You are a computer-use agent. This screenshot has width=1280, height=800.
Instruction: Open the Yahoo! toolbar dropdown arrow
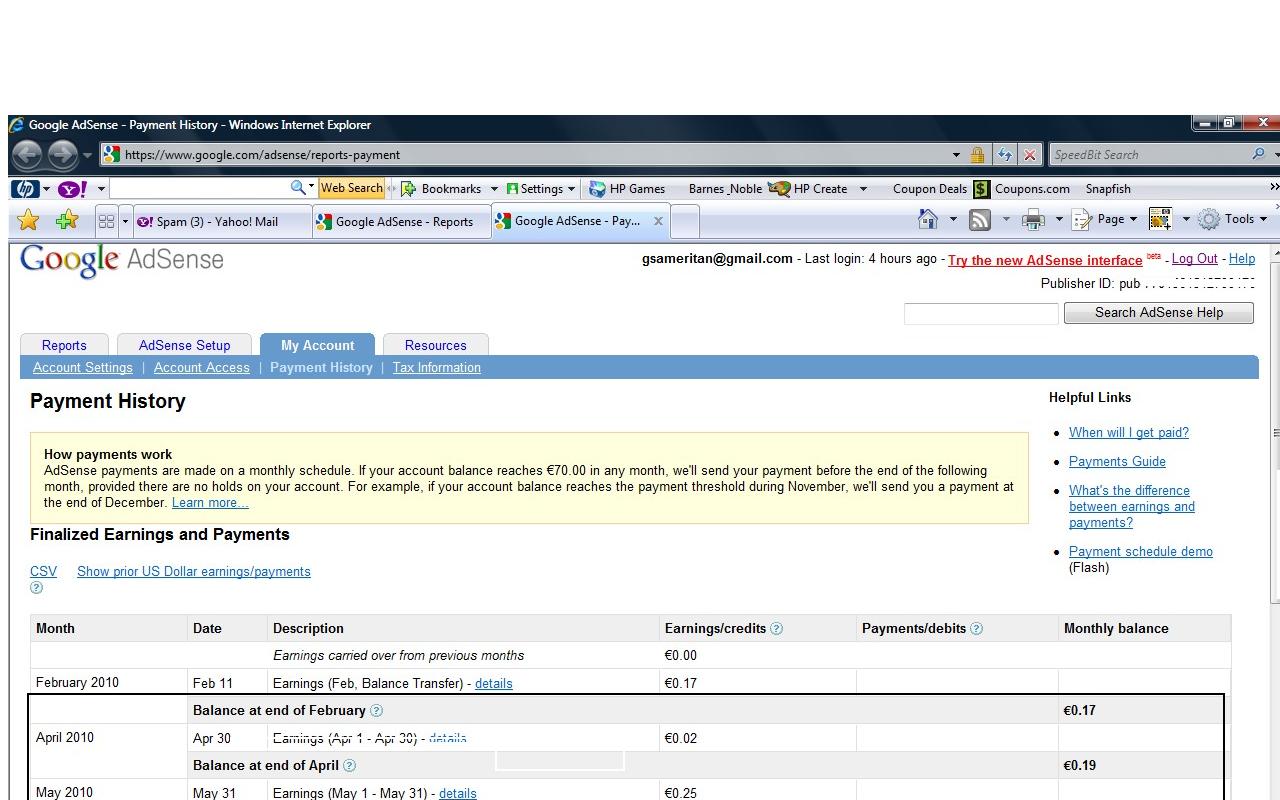pyautogui.click(x=101, y=188)
